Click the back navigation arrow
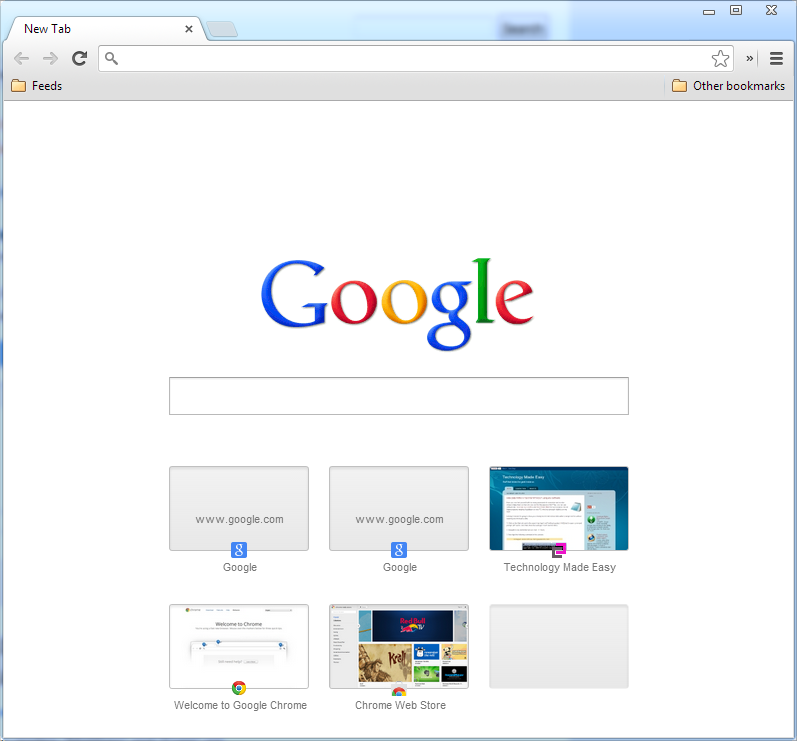This screenshot has height=741, width=797. point(21,58)
